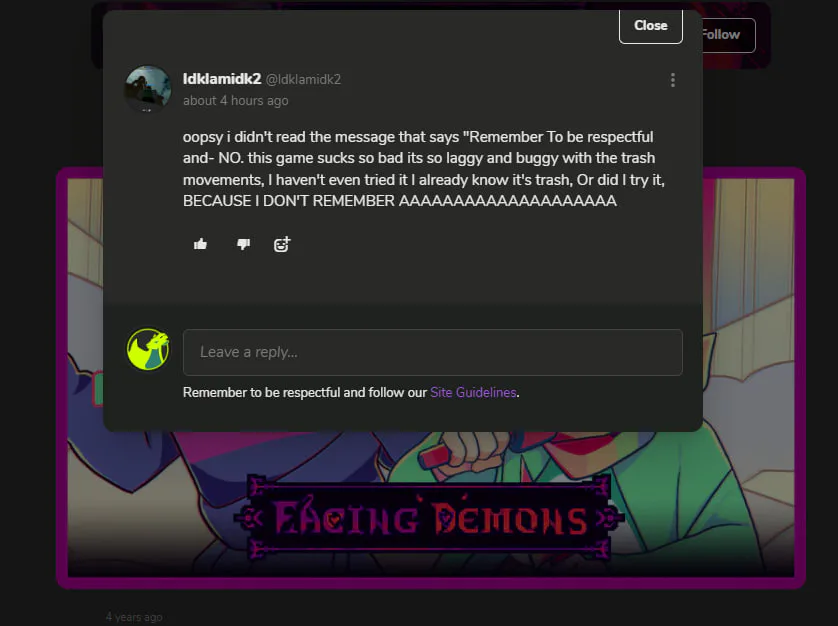838x626 pixels.
Task: Dislike the comment with thumbs down
Action: click(243, 244)
